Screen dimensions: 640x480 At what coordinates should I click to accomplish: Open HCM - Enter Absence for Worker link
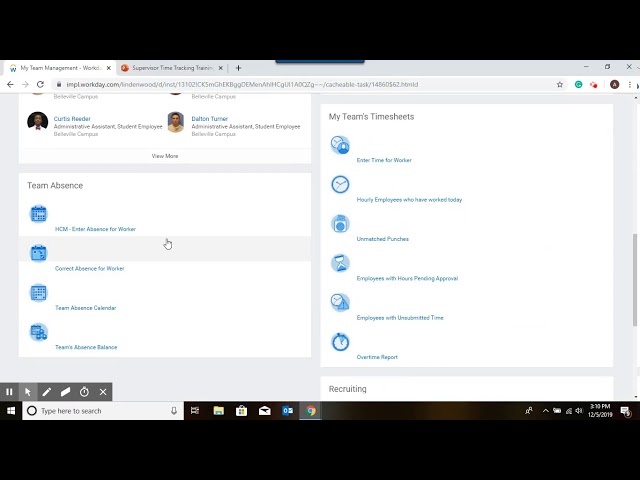coord(96,229)
